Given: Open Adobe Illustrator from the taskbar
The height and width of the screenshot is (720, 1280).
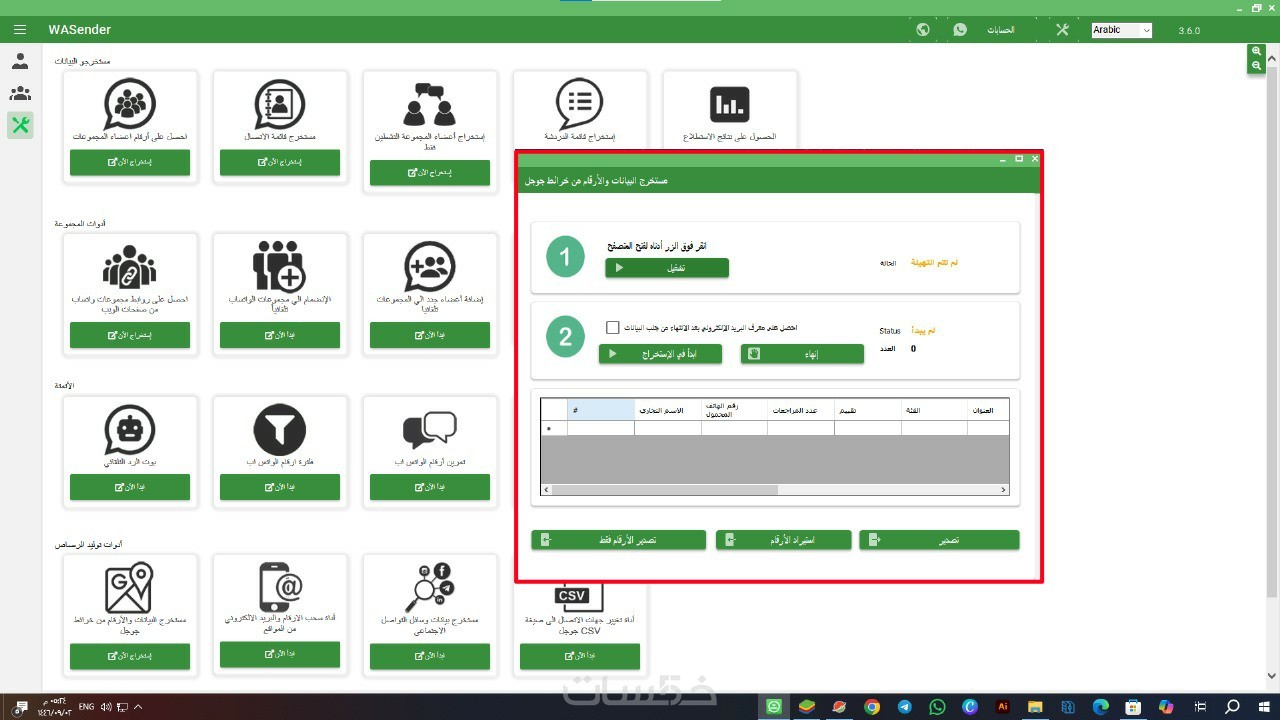Looking at the screenshot, I should [x=1003, y=707].
